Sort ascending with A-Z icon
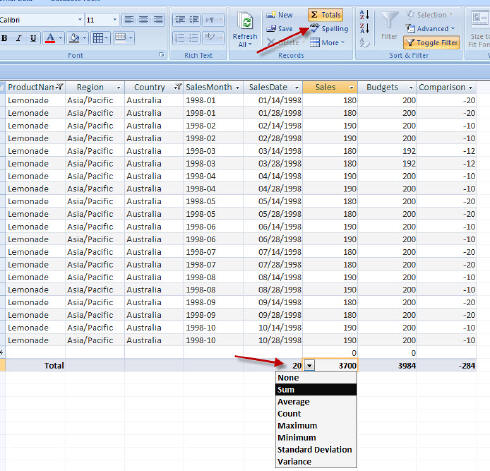This screenshot has height=471, width=490. click(x=364, y=15)
